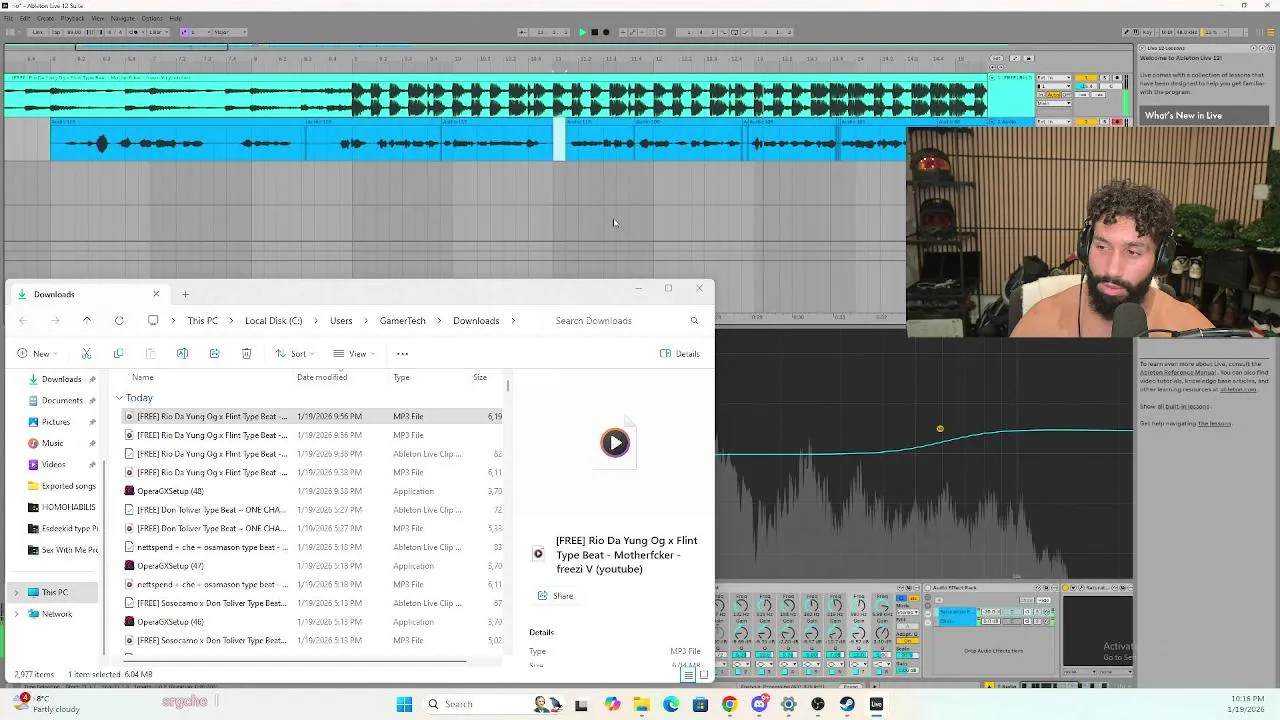Viewport: 1280px width, 720px height.
Task: Play the MP3 preview thumbnail in details pane
Action: pyautogui.click(x=615, y=443)
